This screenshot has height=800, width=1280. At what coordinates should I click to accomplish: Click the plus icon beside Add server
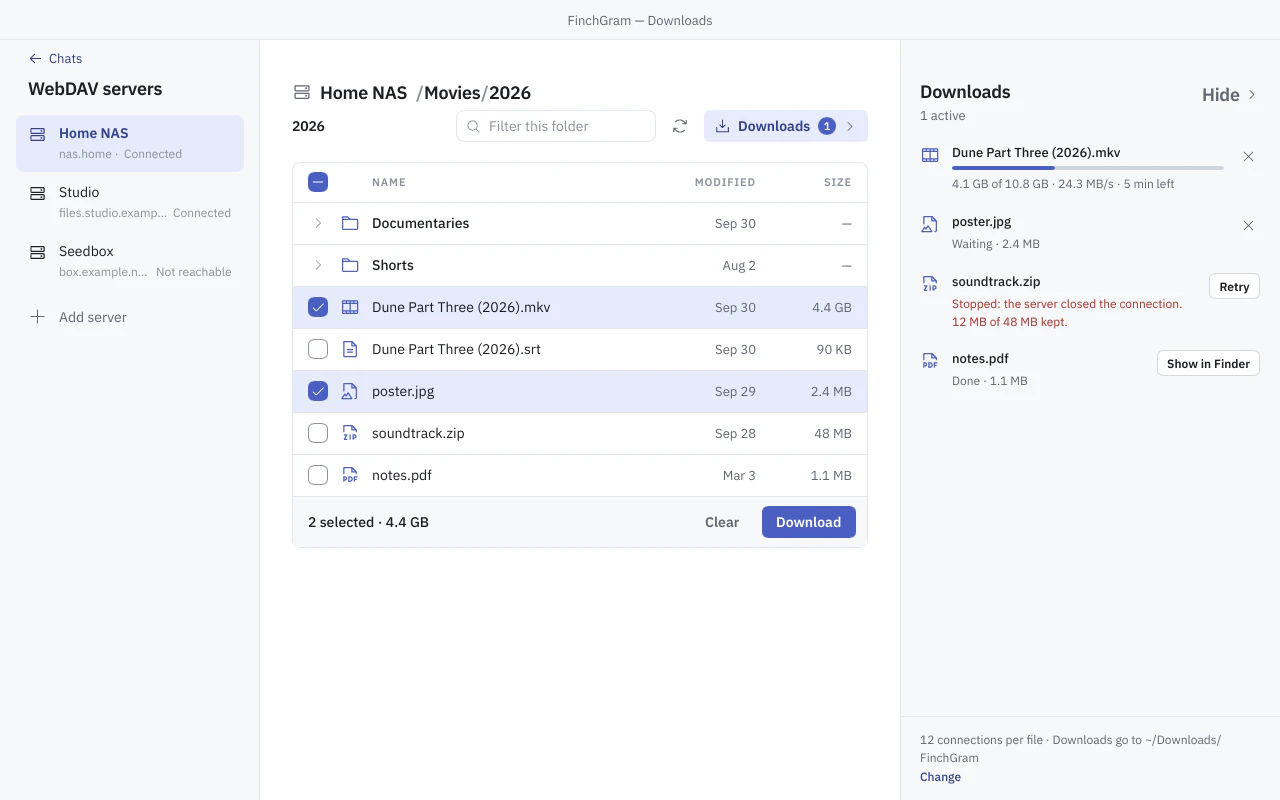click(38, 317)
